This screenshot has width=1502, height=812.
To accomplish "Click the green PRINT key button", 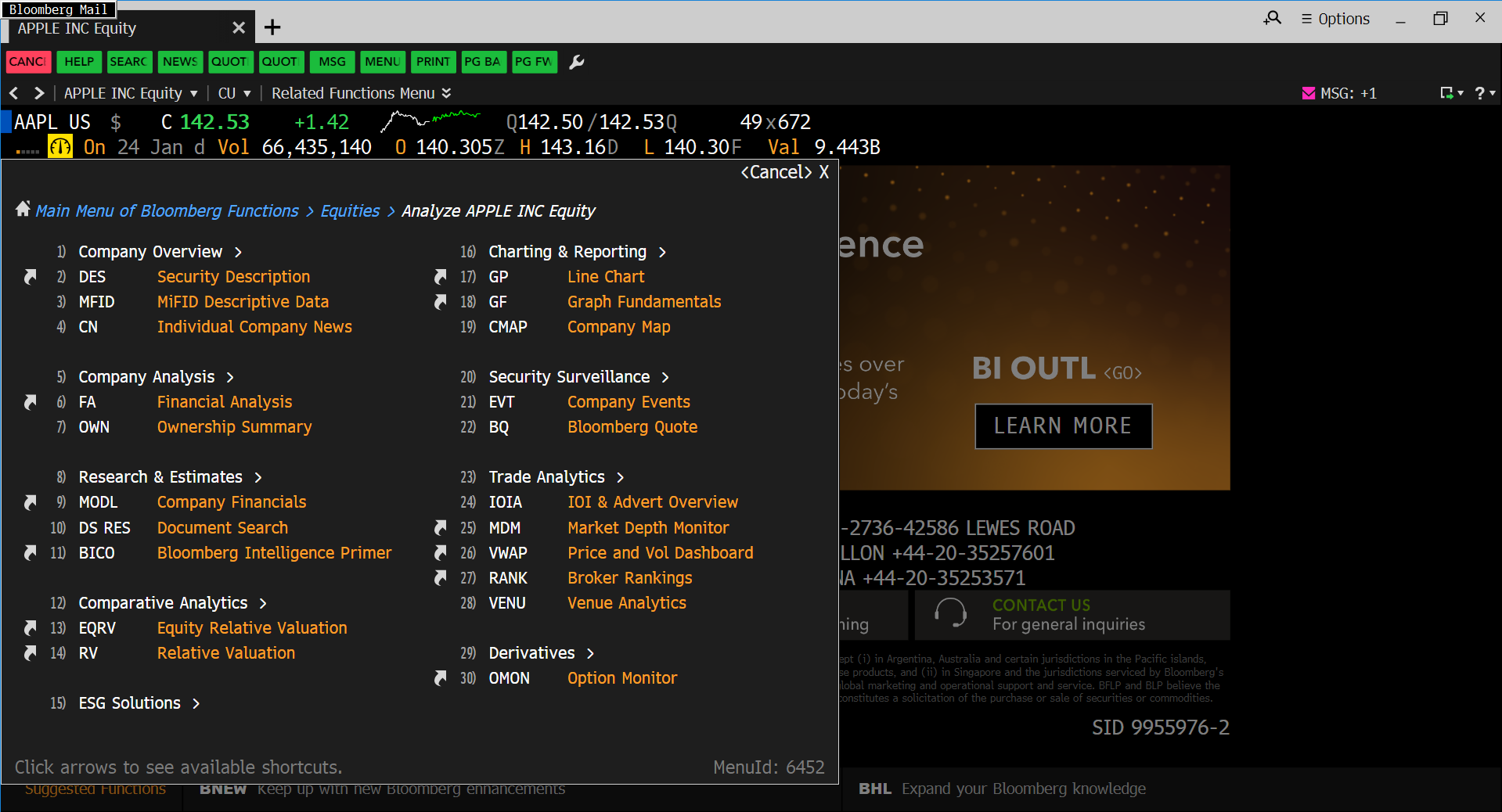I will click(x=433, y=62).
